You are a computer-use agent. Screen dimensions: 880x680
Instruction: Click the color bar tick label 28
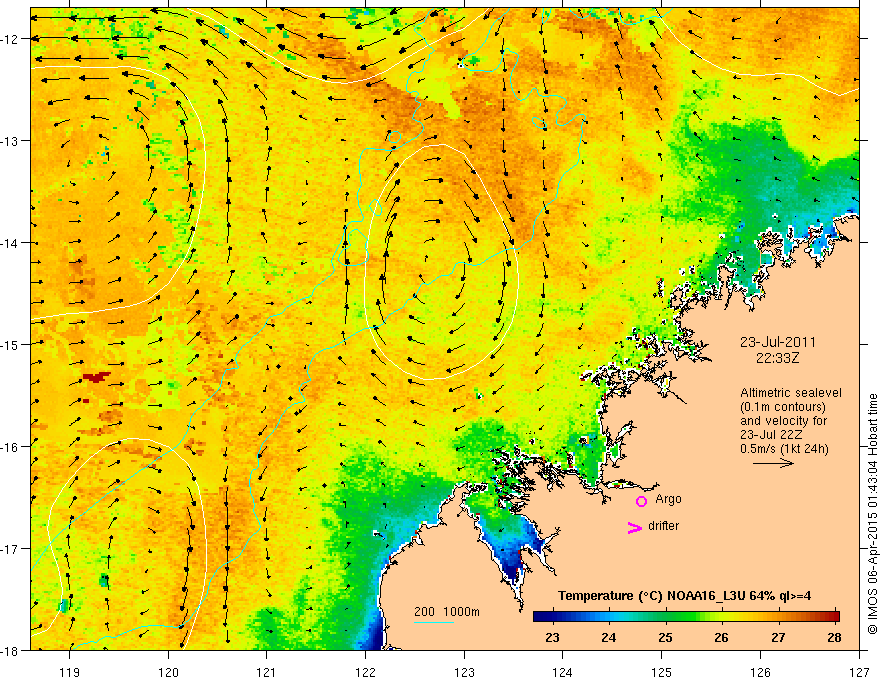[x=834, y=638]
